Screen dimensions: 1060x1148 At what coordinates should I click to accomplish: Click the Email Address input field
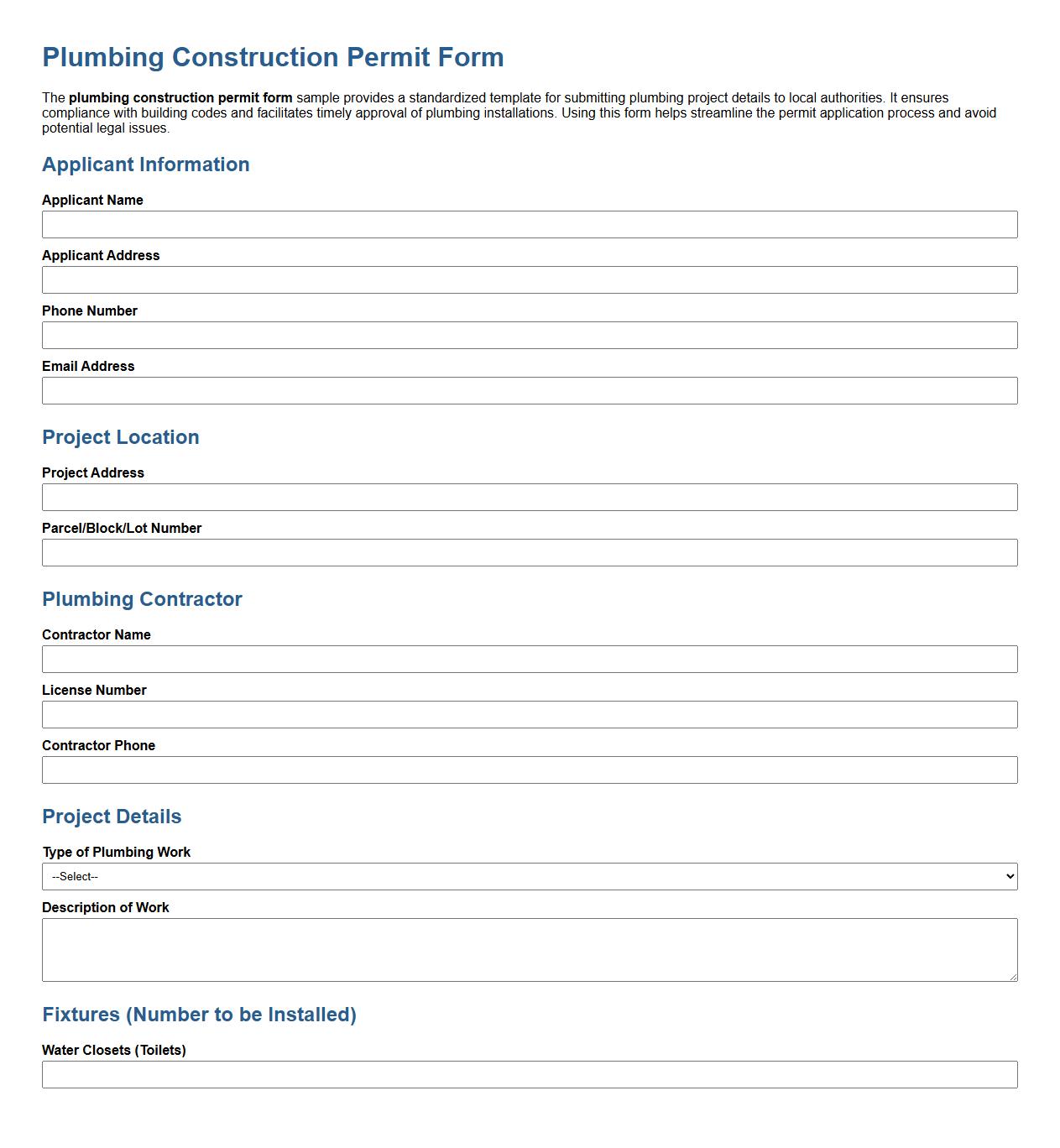tap(529, 390)
